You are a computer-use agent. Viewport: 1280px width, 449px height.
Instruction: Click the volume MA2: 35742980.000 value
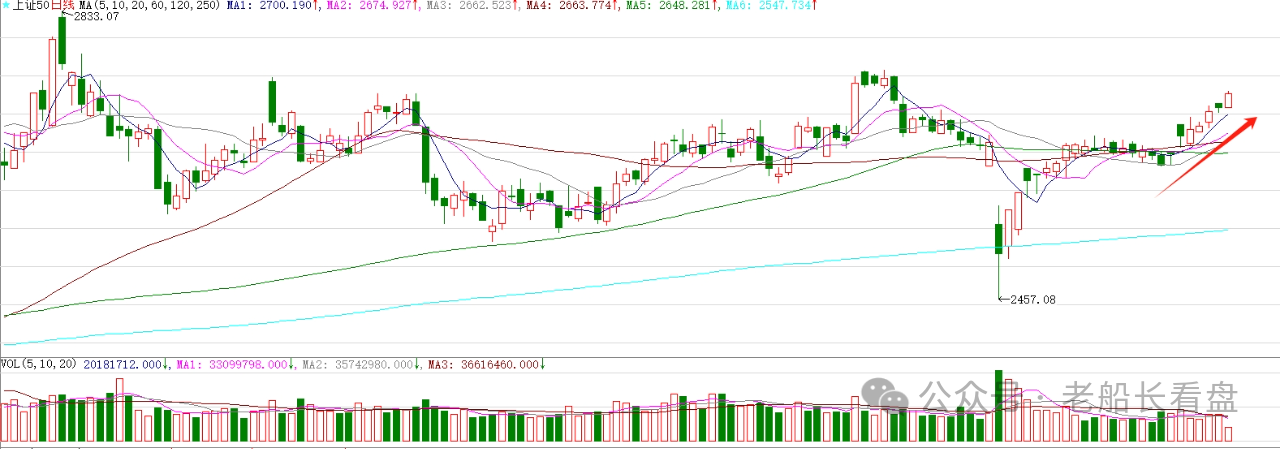[x=358, y=364]
